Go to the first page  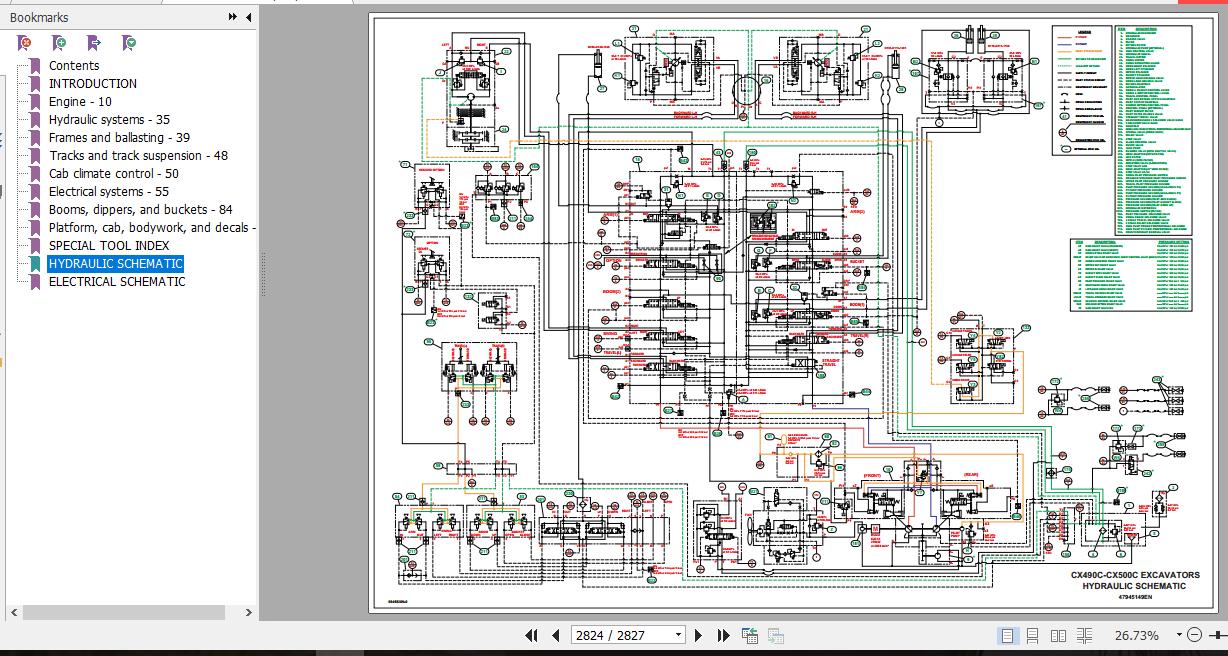click(x=531, y=635)
